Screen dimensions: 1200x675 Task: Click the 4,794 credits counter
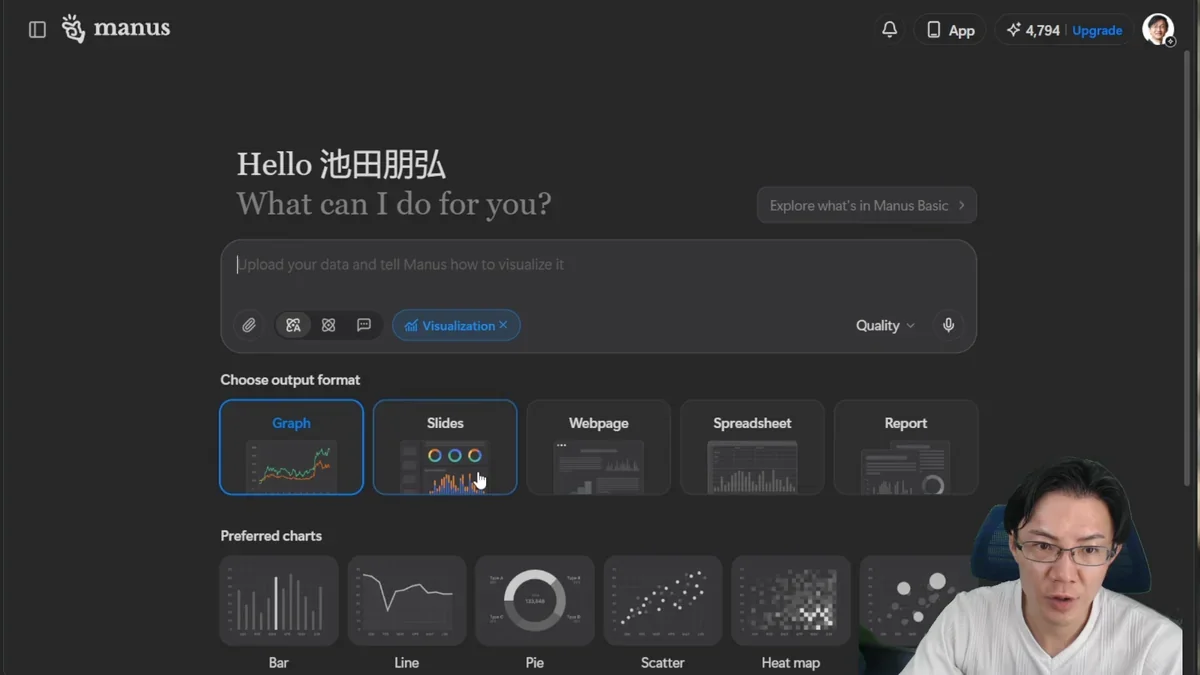pyautogui.click(x=1033, y=30)
